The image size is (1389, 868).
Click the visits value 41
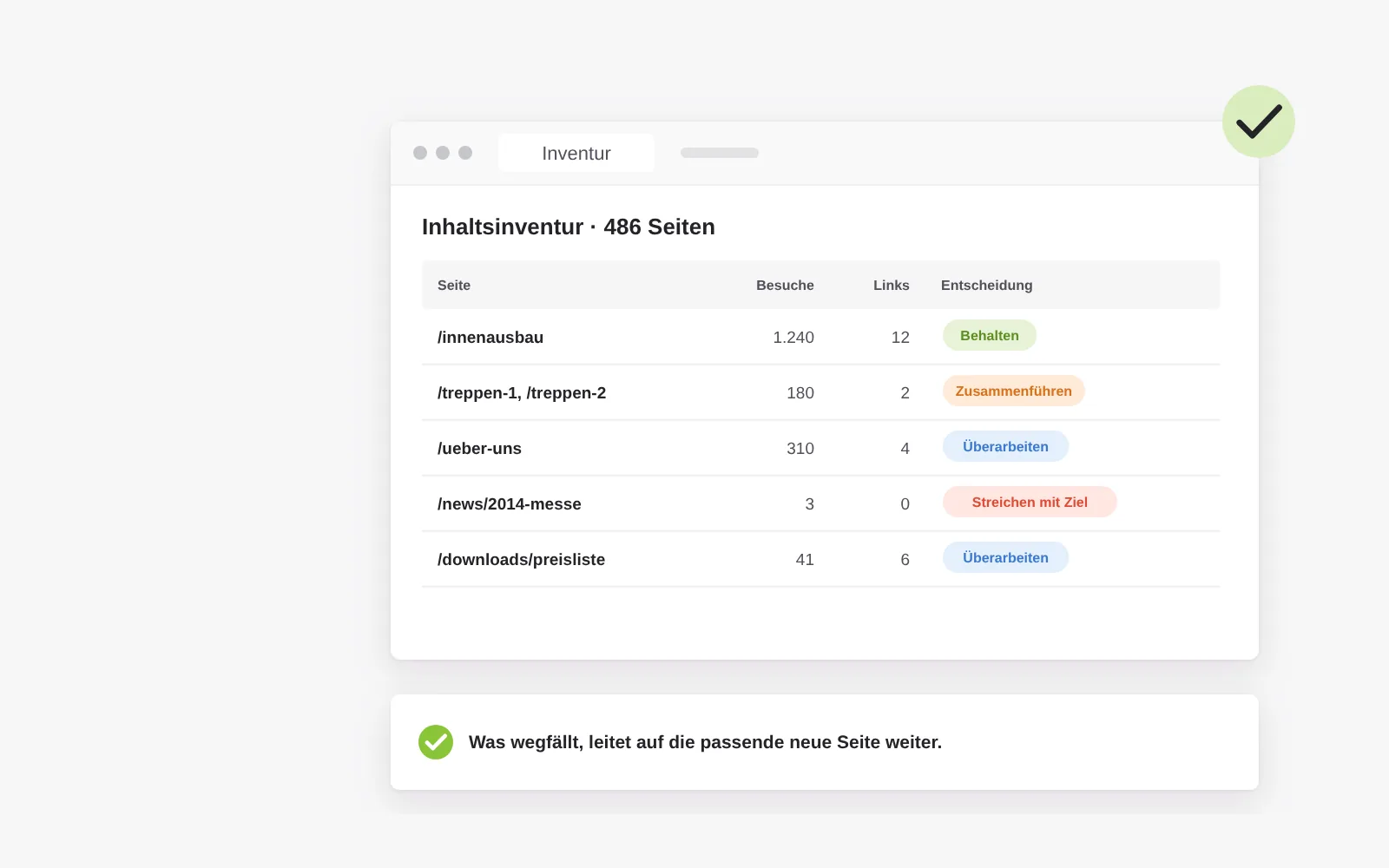[x=805, y=559]
